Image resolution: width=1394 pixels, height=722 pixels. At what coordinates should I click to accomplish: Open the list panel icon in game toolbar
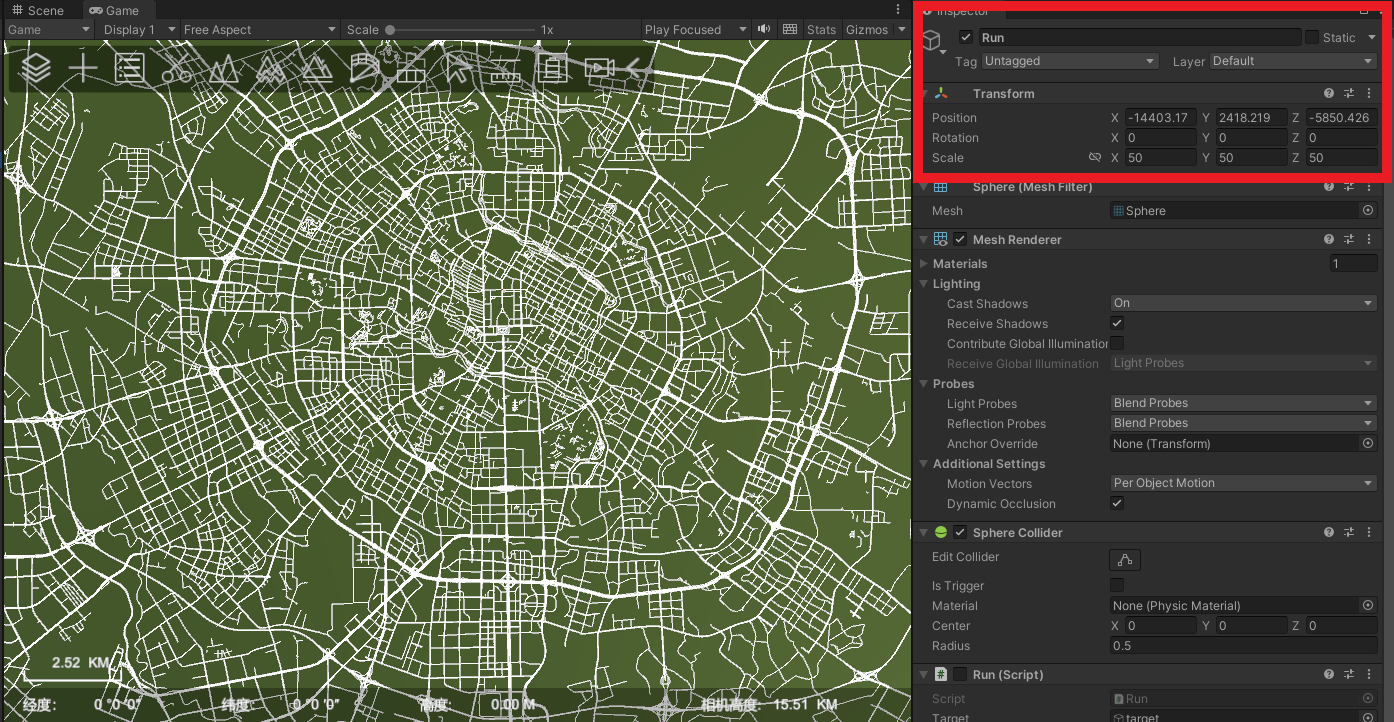tap(130, 68)
